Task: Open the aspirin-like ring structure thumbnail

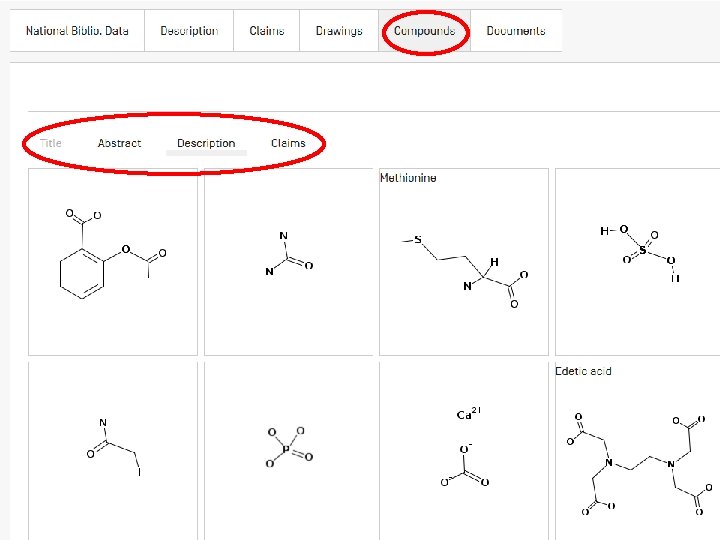Action: click(112, 262)
